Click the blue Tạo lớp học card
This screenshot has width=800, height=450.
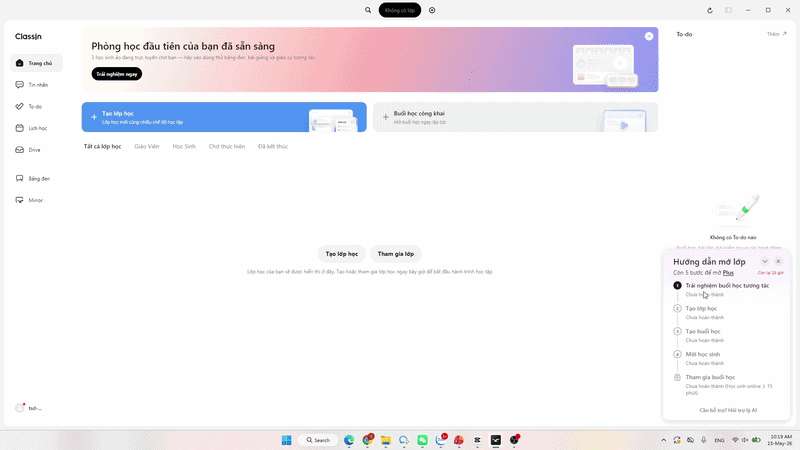pyautogui.click(x=224, y=117)
